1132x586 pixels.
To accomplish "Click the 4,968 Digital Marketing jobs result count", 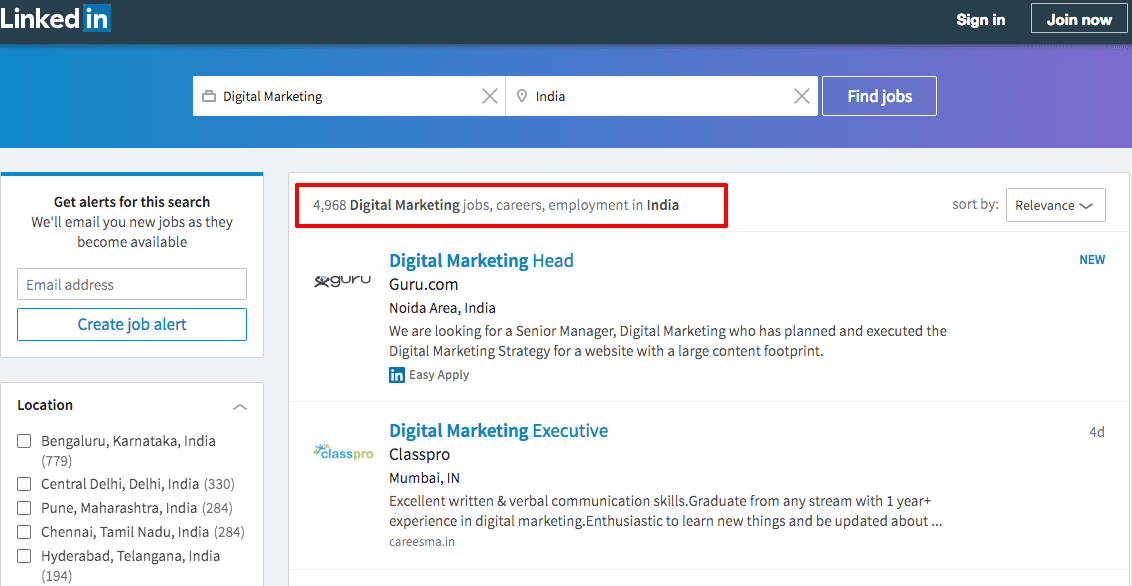I will (496, 205).
